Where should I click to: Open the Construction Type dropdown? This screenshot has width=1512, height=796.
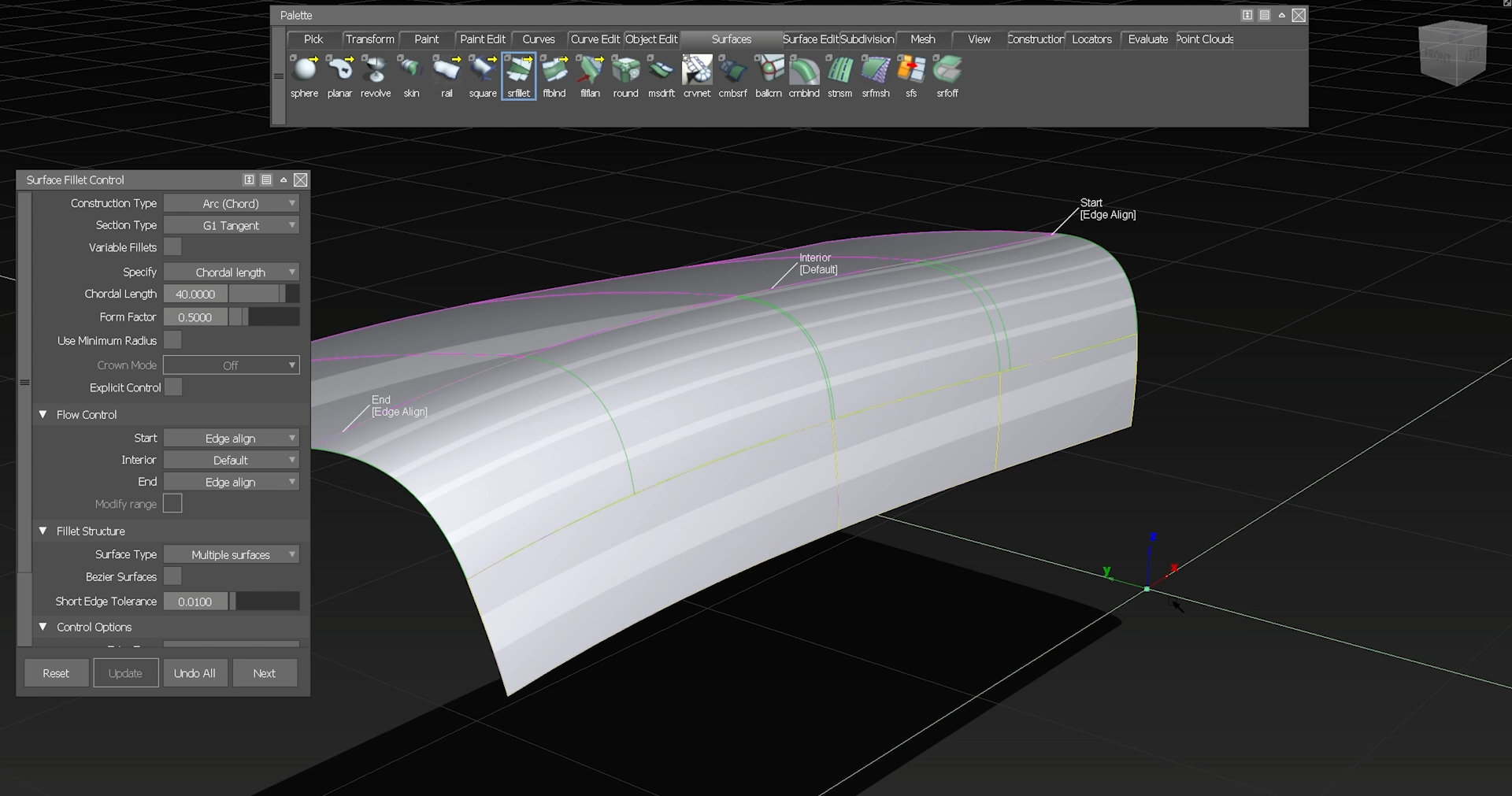232,203
